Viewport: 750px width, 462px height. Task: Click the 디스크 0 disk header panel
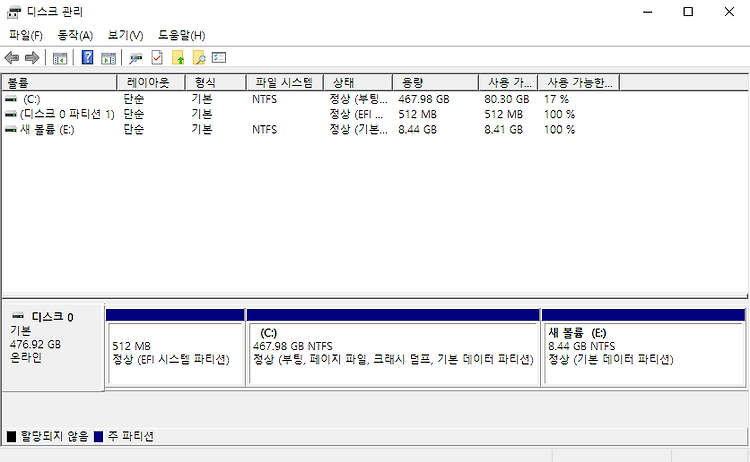(53, 347)
